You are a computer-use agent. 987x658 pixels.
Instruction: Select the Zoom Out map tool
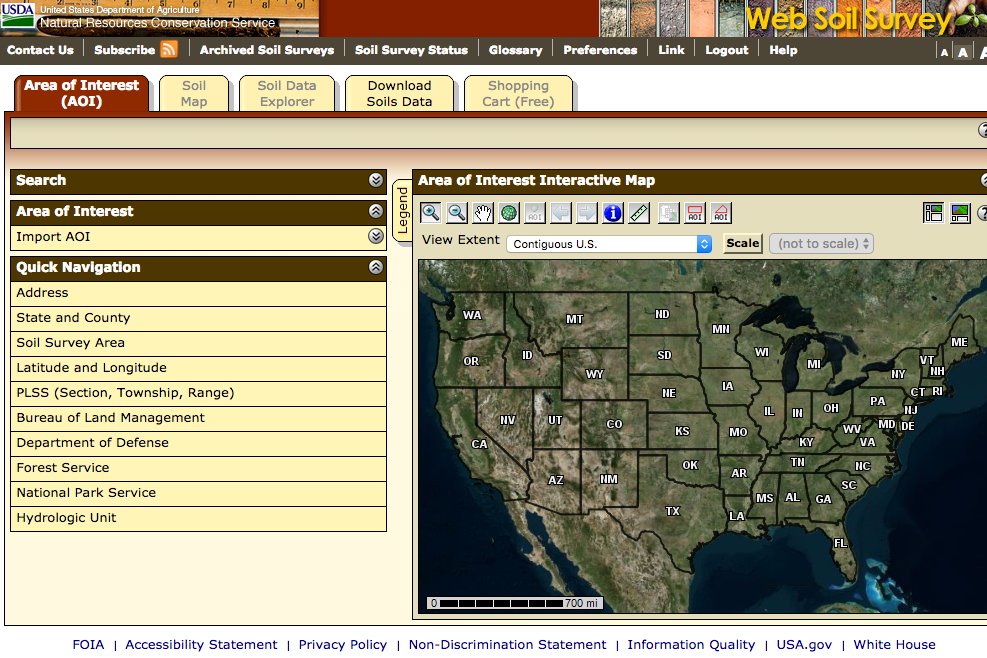pos(457,213)
